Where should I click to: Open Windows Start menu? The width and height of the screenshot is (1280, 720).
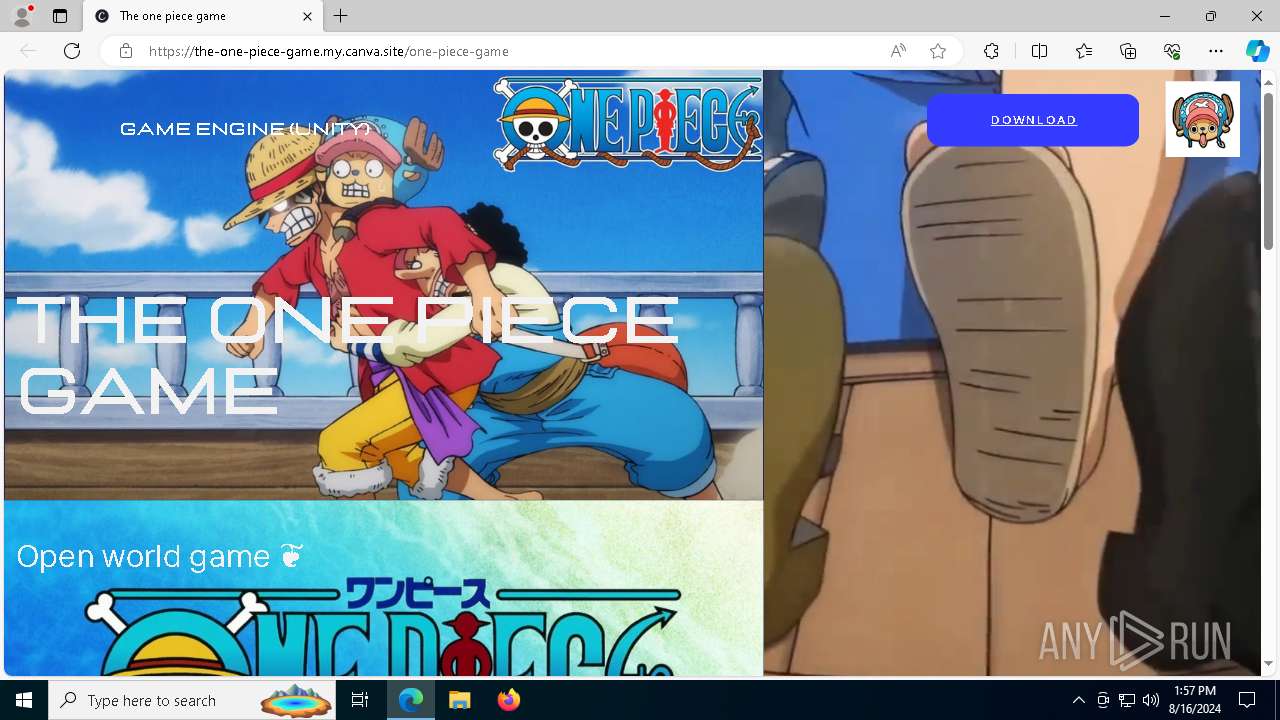click(24, 700)
